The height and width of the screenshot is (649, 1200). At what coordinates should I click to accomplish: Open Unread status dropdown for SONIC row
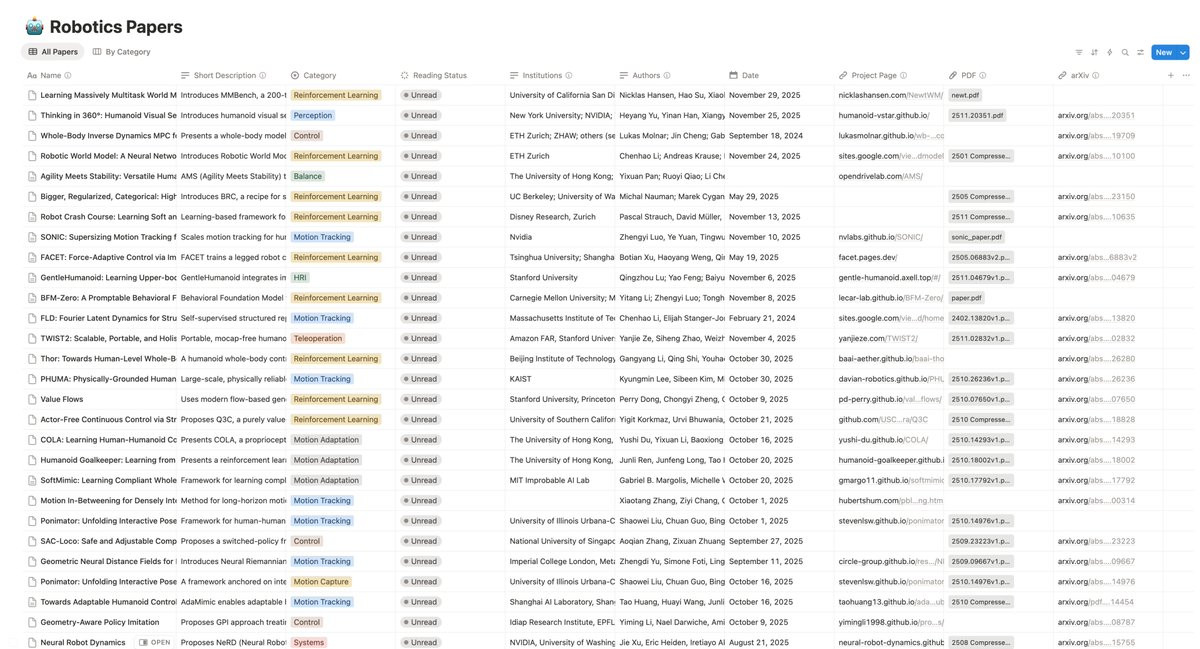pyautogui.click(x=422, y=237)
